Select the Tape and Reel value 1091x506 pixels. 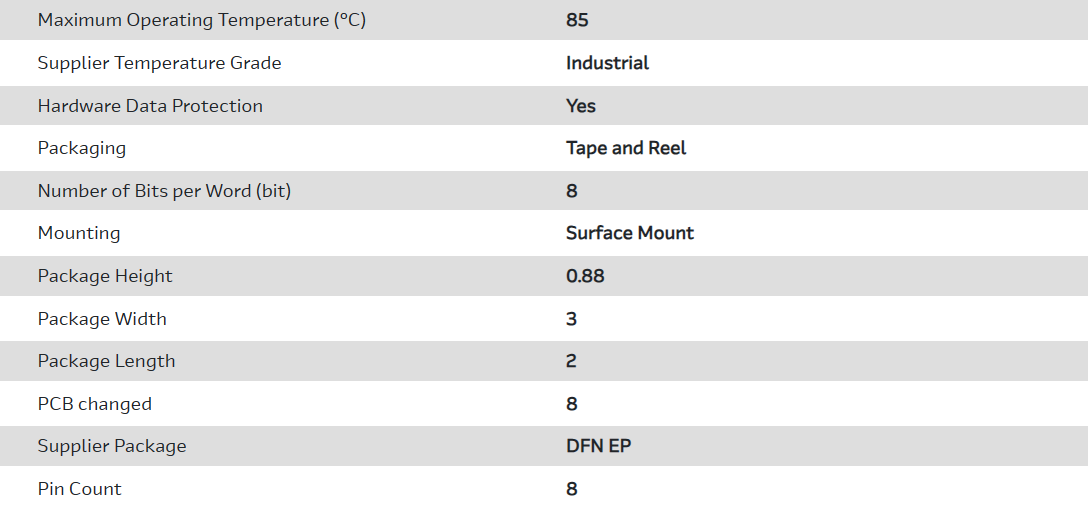[x=626, y=148]
